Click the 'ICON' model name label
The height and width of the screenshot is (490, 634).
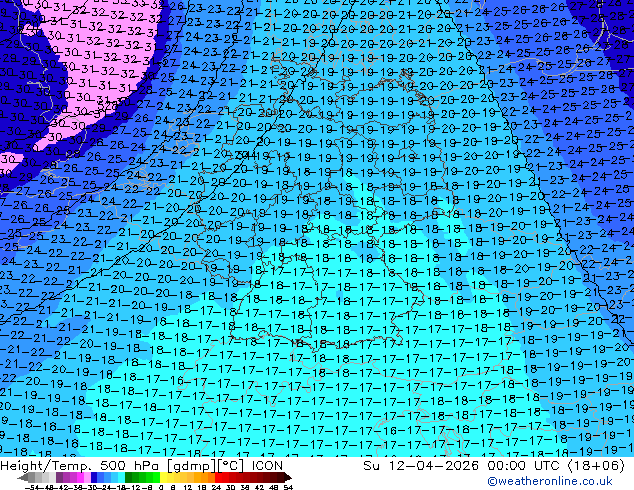(x=267, y=465)
